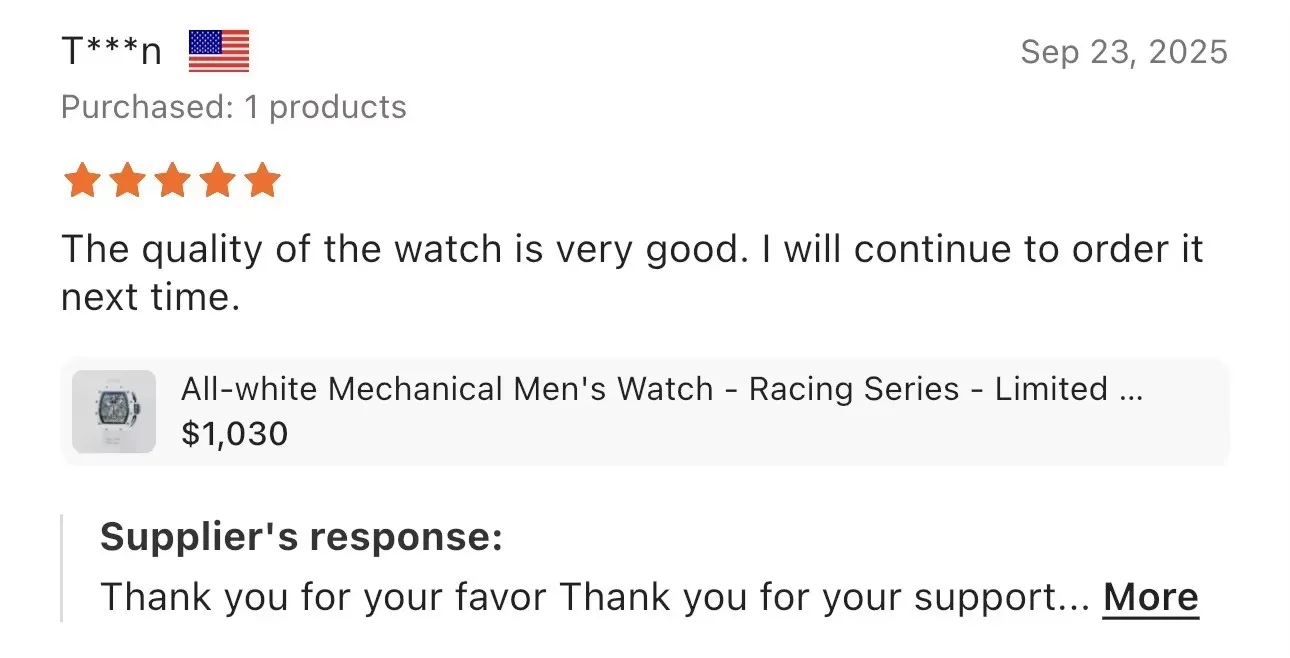
Task: Click the 'next time.' second review line
Action: click(151, 297)
